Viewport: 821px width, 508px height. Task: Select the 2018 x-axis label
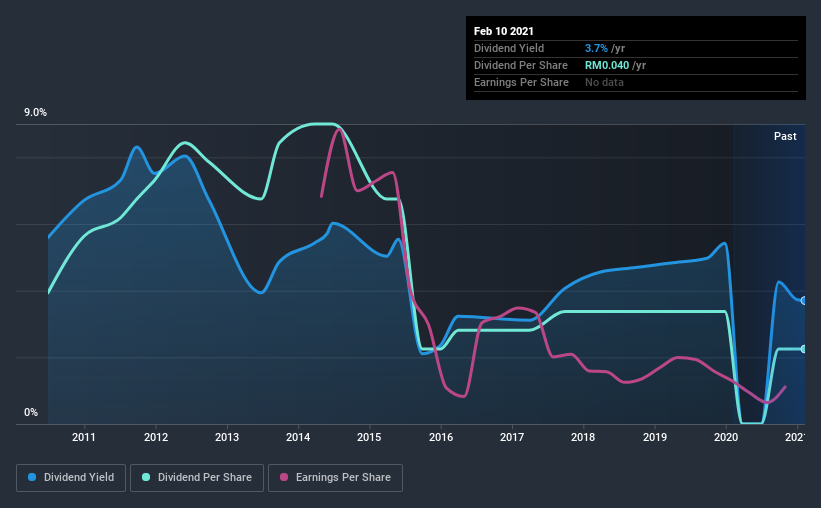(583, 437)
